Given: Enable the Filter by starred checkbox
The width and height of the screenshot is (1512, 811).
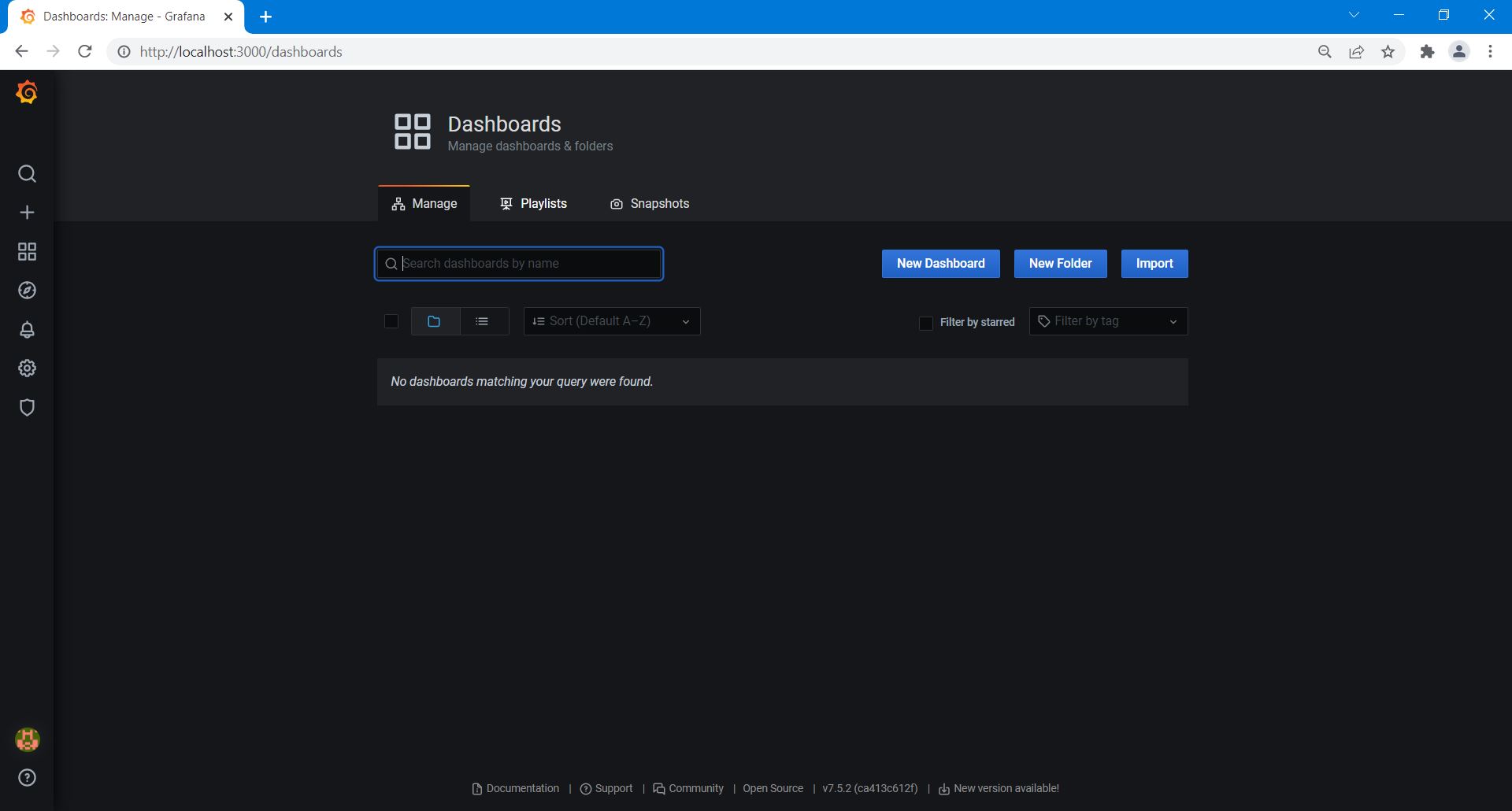Looking at the screenshot, I should pos(926,323).
